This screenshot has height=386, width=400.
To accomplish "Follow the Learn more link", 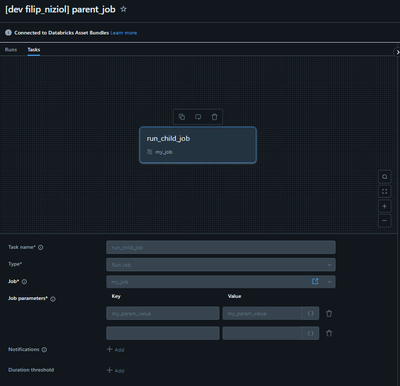I will pyautogui.click(x=124, y=33).
